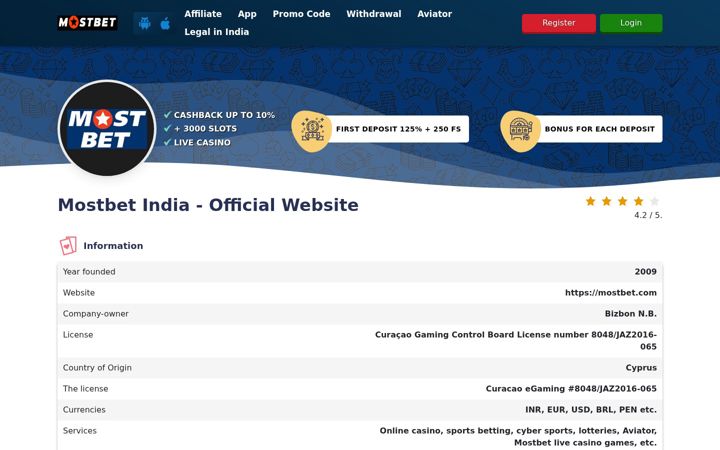Click the Country of Origin label

pyautogui.click(x=97, y=367)
